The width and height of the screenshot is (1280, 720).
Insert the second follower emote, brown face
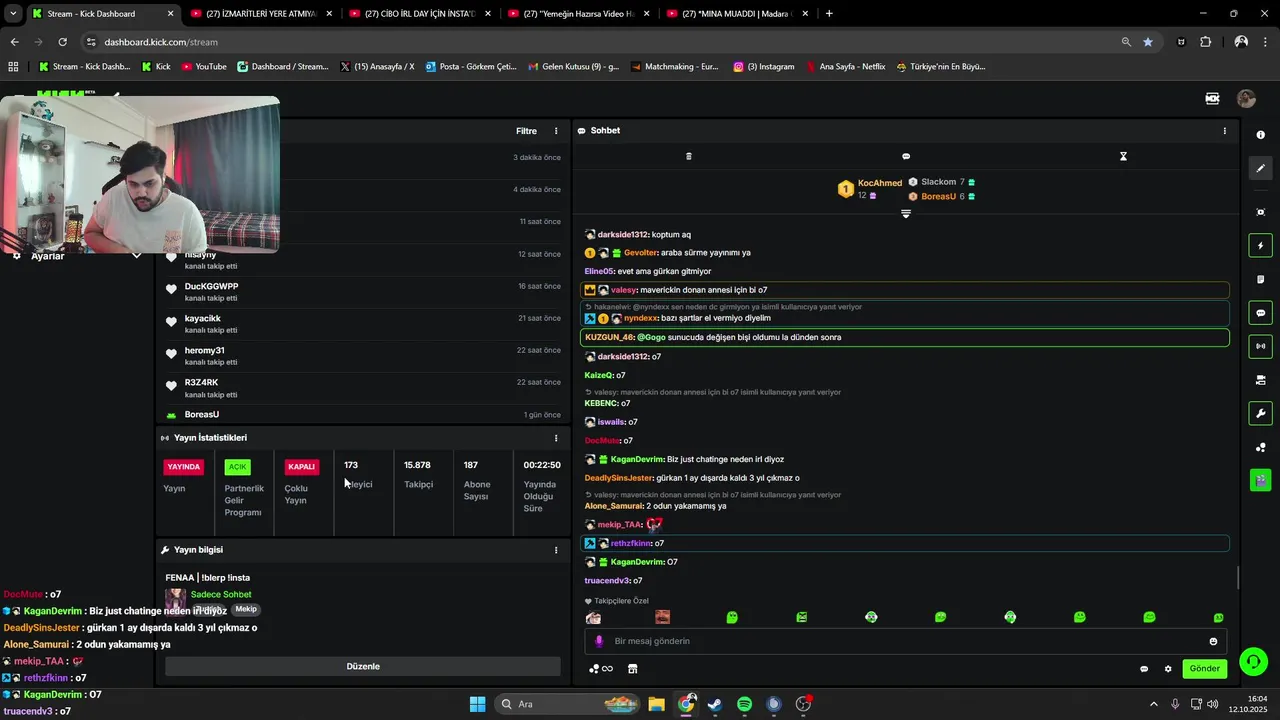pyautogui.click(x=662, y=618)
